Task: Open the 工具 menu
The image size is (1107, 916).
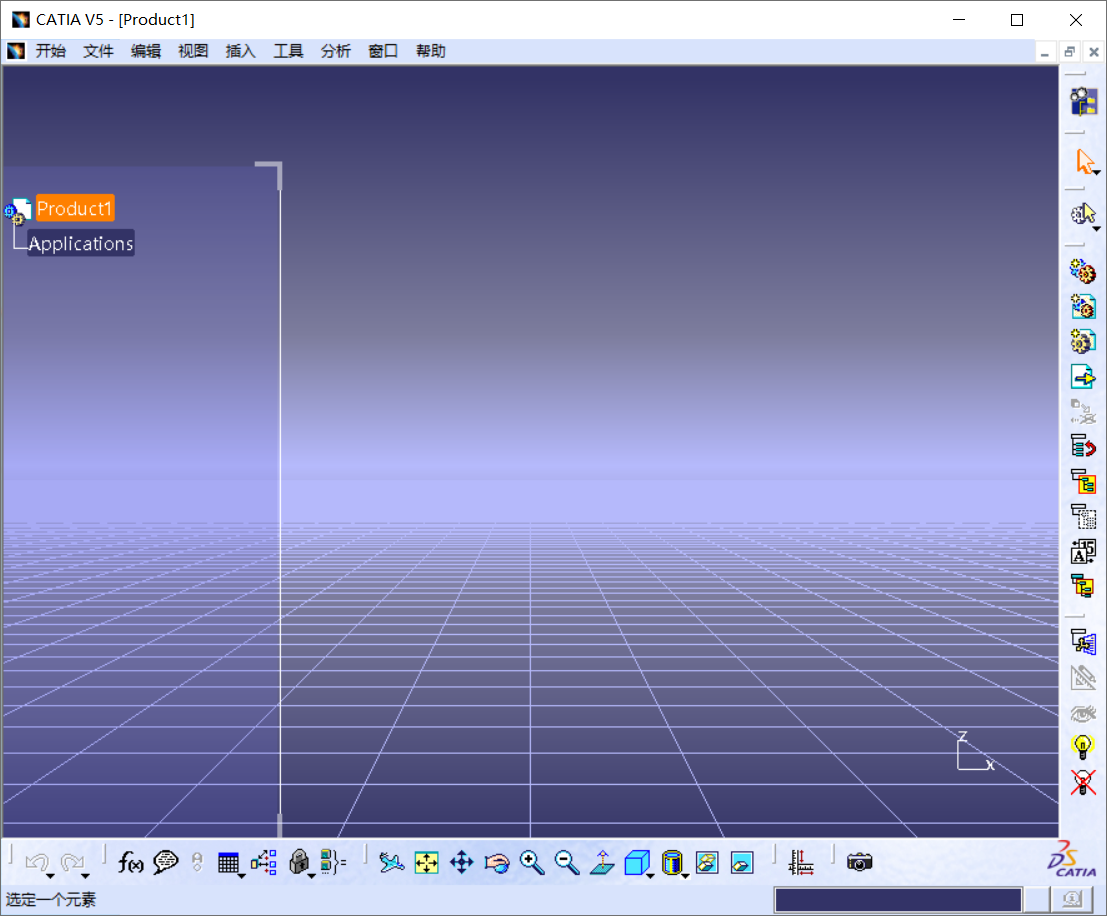Action: click(288, 51)
